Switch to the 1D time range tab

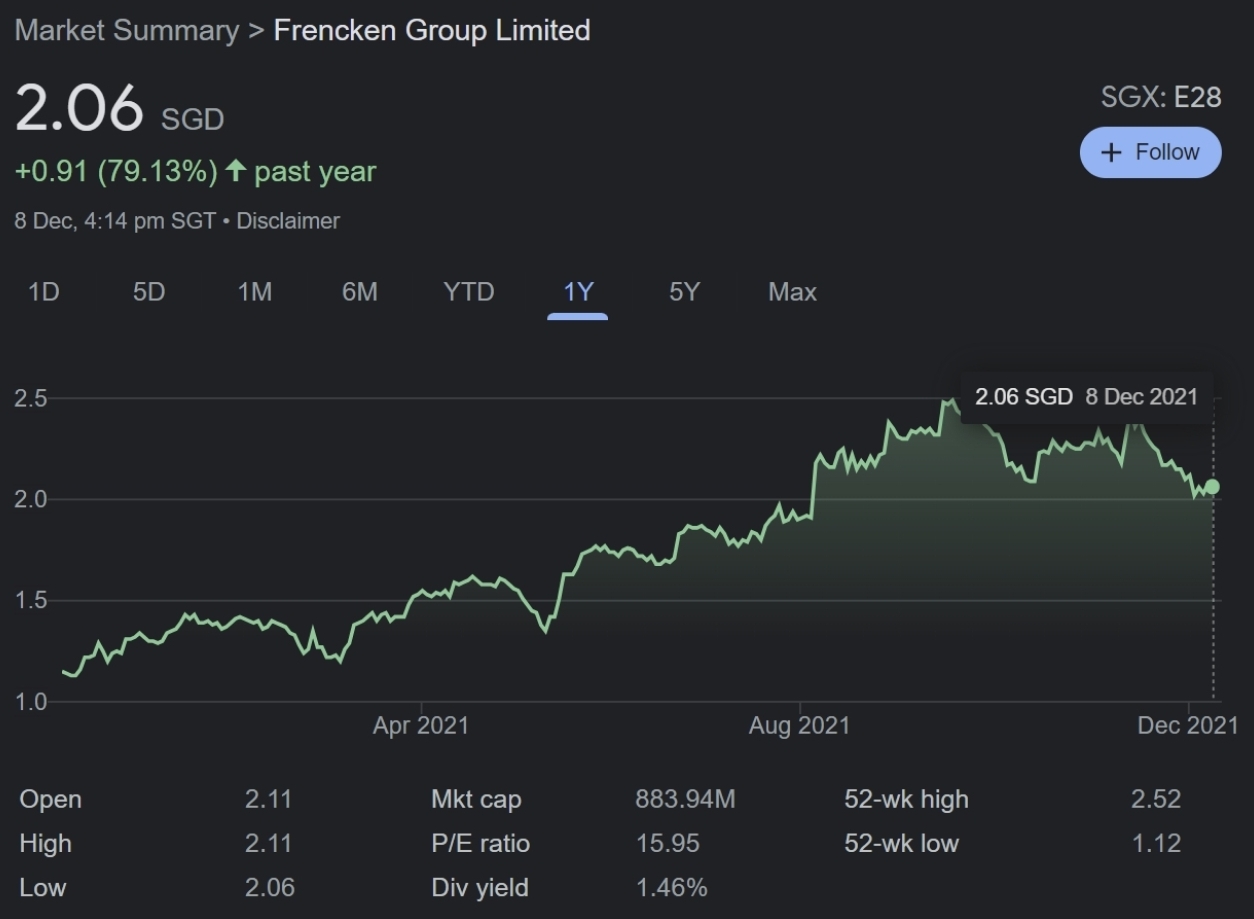(43, 292)
